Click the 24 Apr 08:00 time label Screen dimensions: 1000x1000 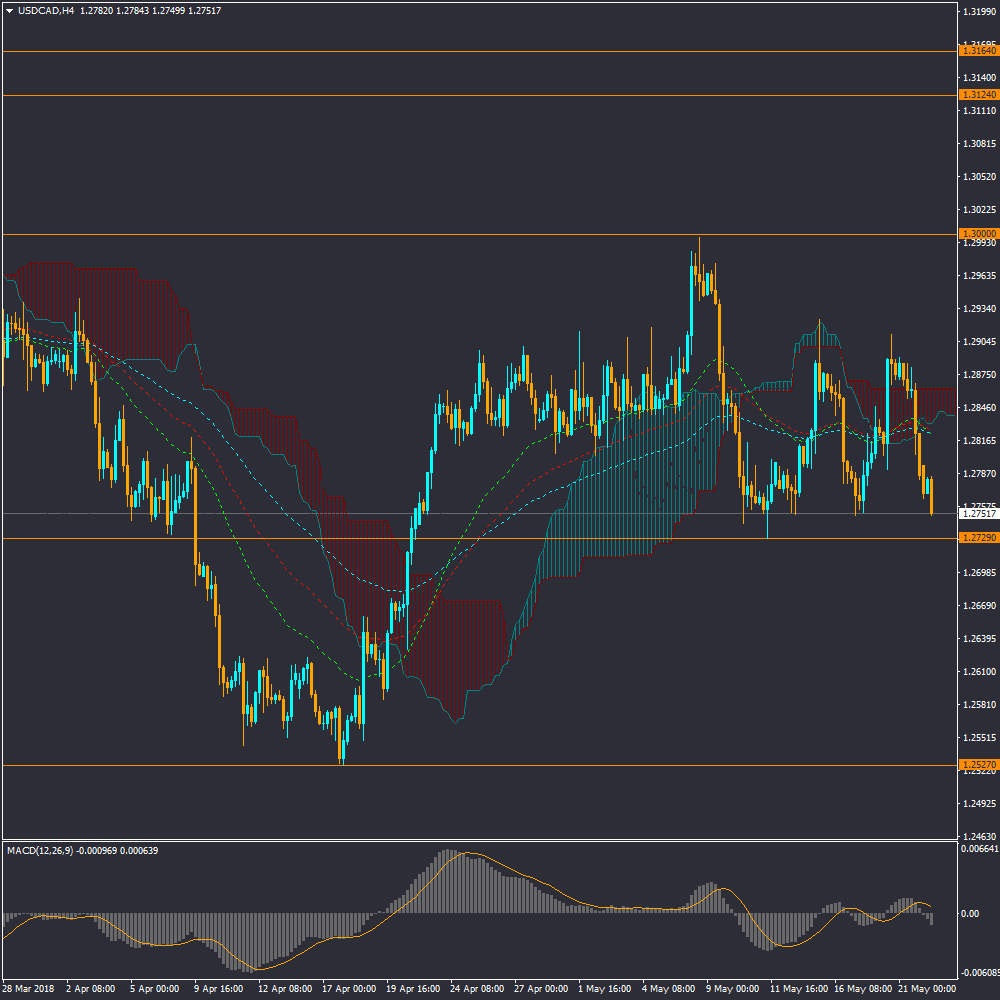477,988
